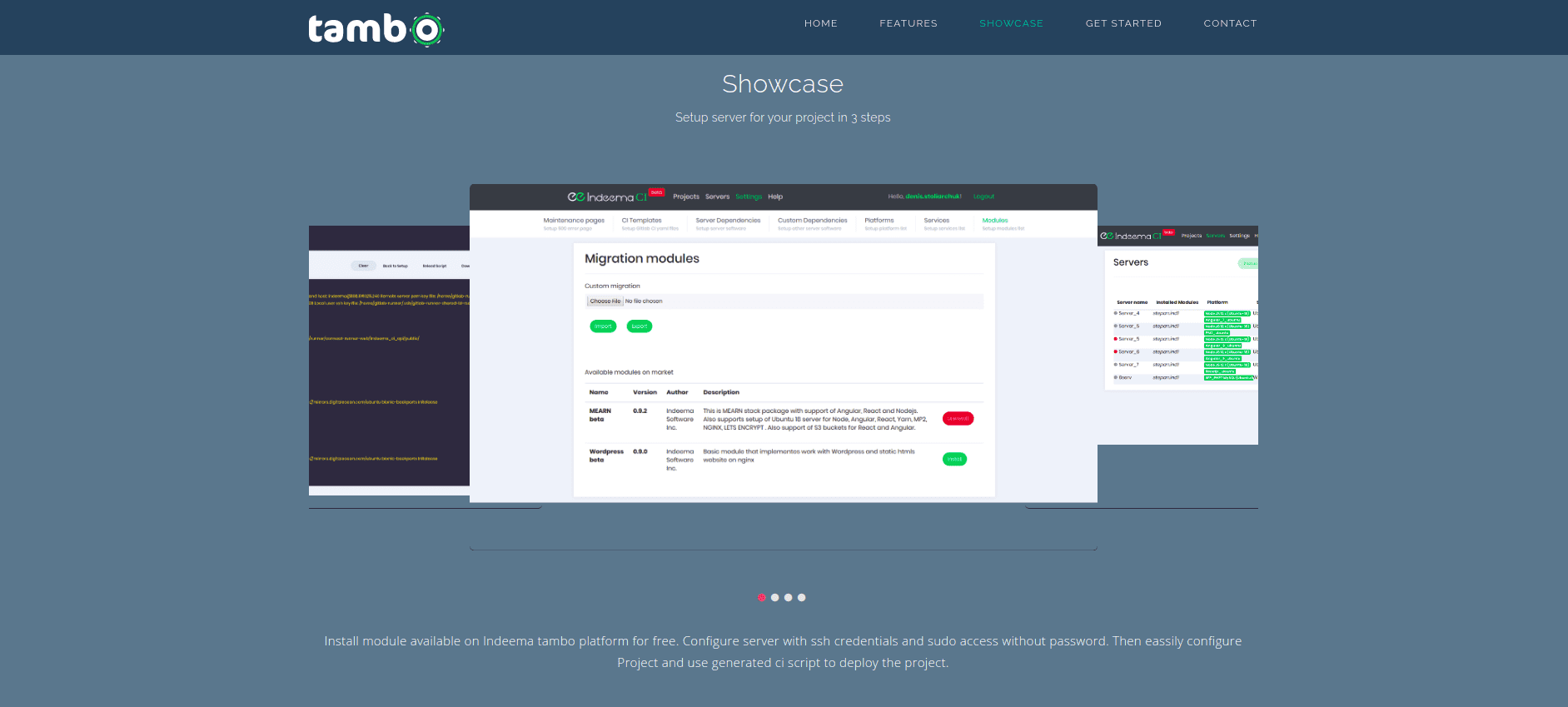Screen dimensions: 1568x707
Task: Go to the Features section
Action: [x=908, y=23]
